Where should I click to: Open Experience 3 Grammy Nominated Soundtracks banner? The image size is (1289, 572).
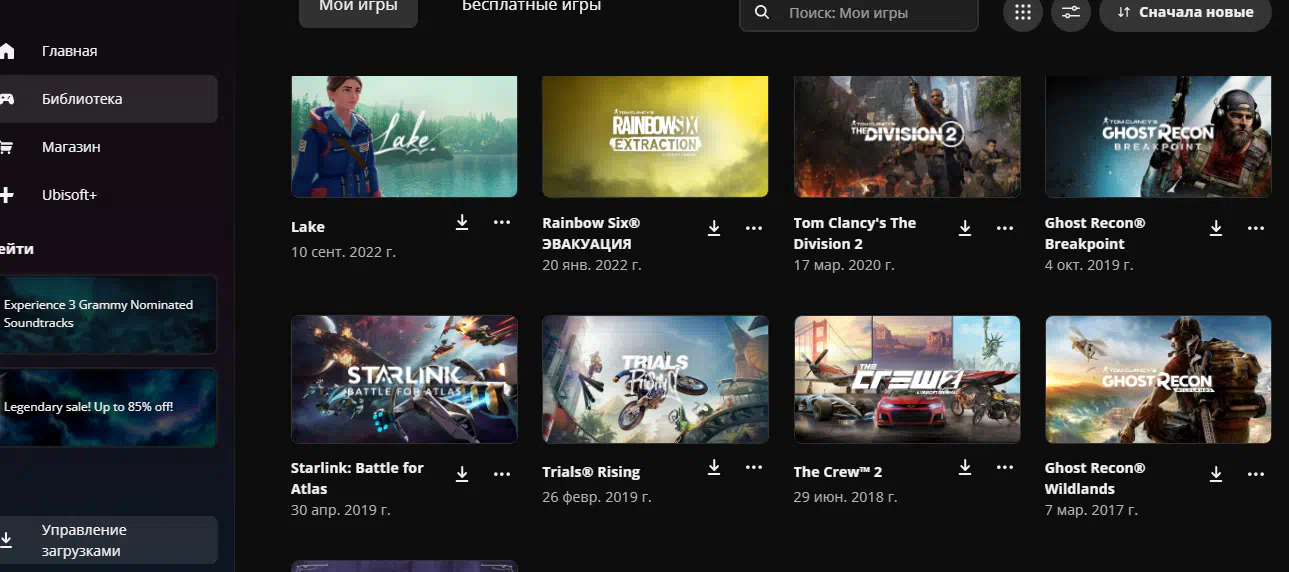click(108, 314)
